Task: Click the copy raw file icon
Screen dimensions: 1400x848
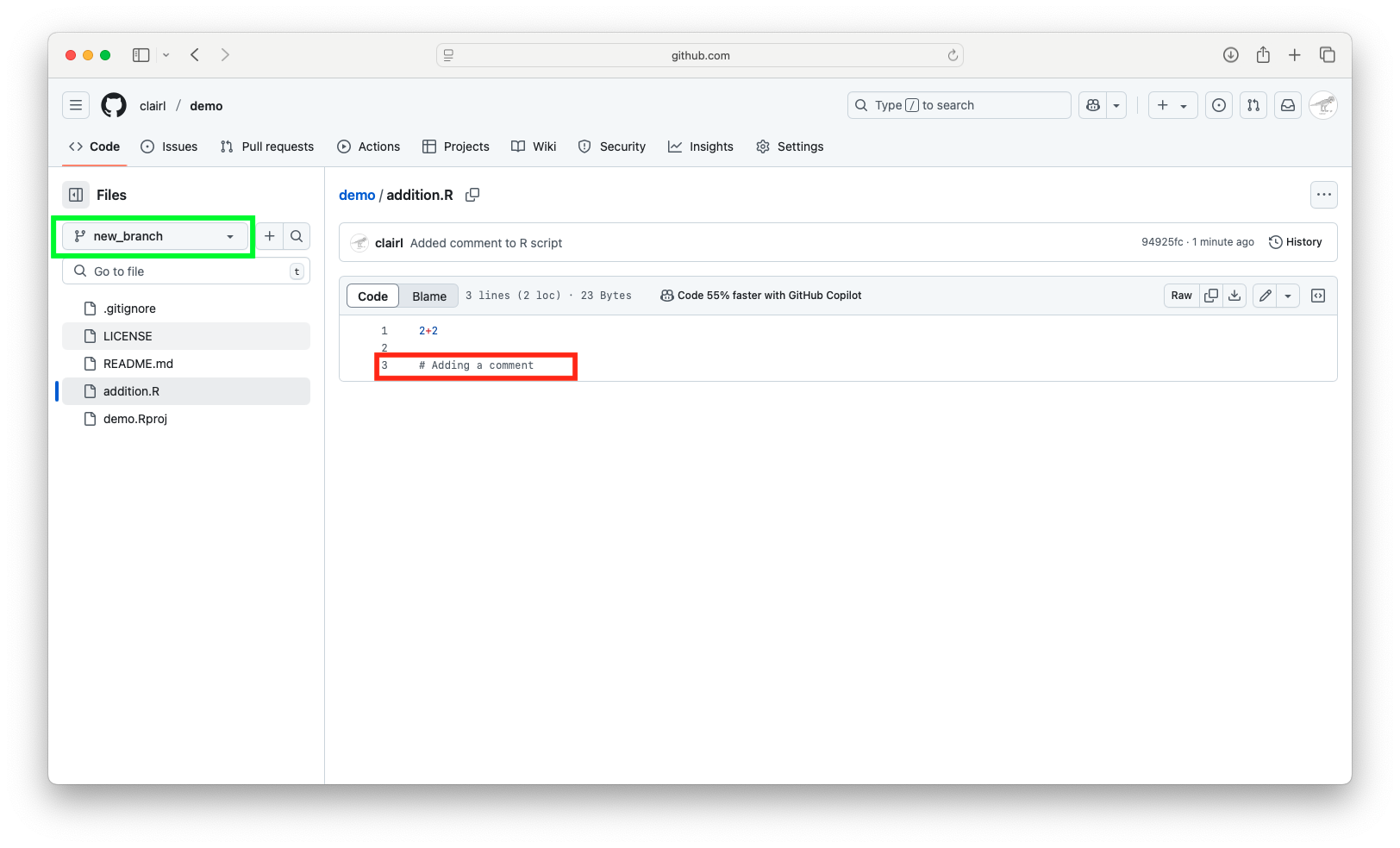Action: [1211, 296]
